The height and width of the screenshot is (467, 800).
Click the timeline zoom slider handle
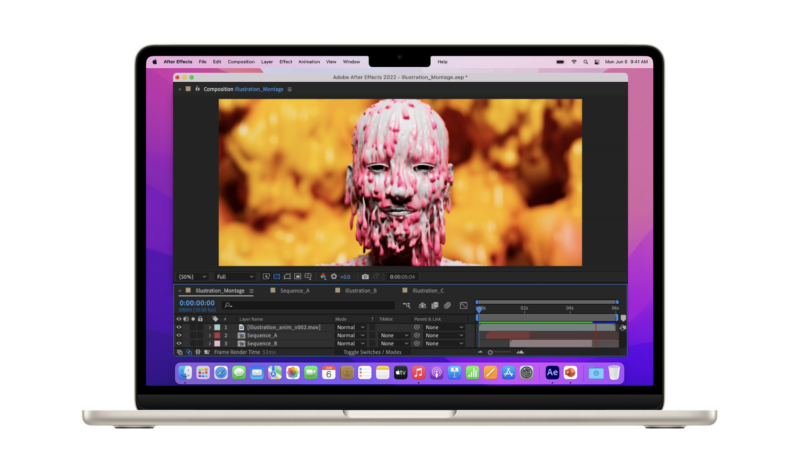(490, 352)
